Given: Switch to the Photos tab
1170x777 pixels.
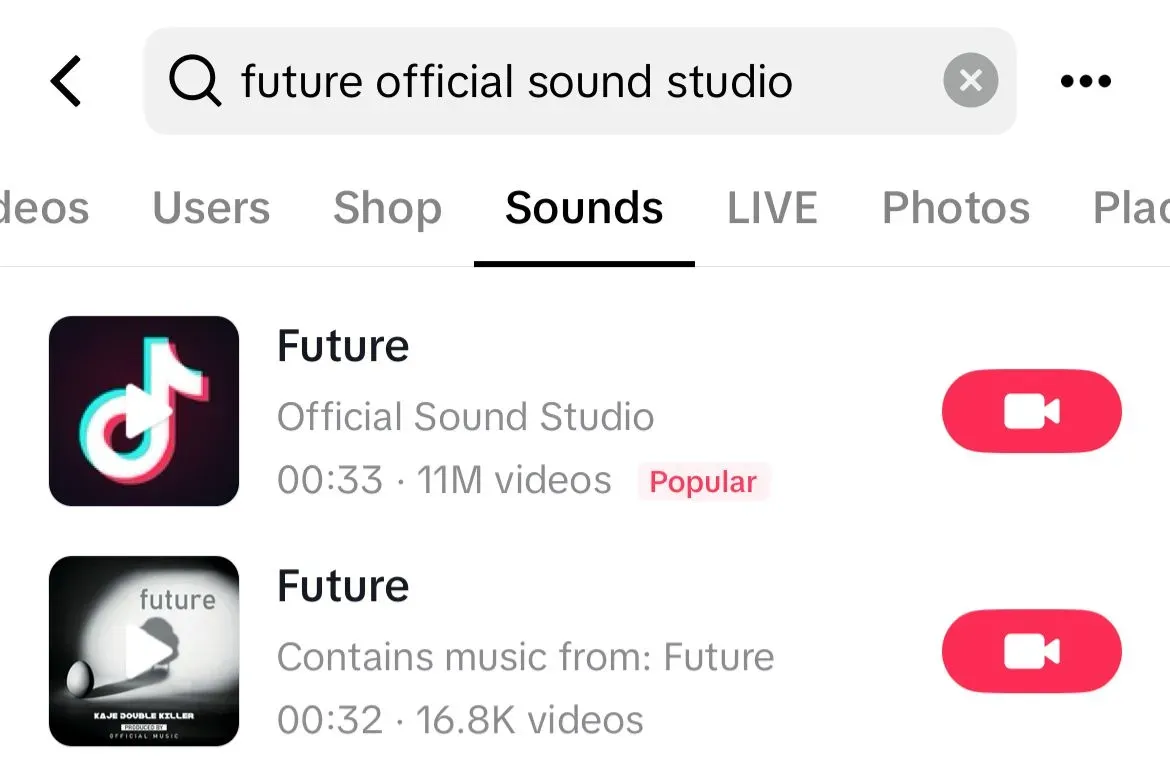Looking at the screenshot, I should click(x=955, y=208).
